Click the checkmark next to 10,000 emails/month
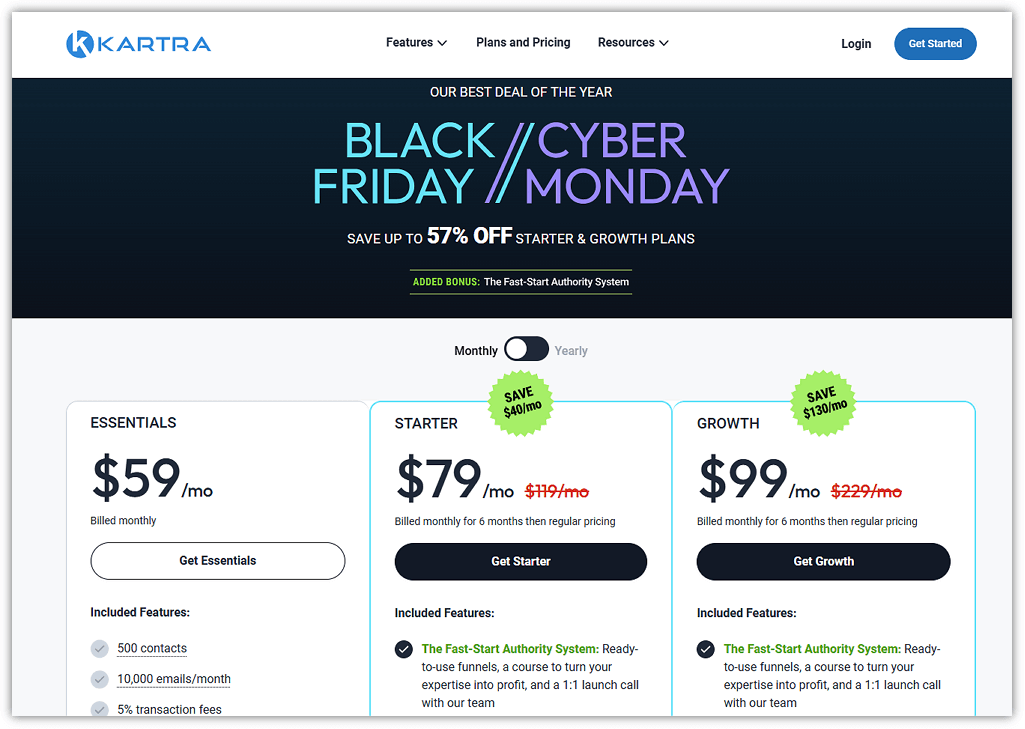Viewport: 1025px width, 729px height. (99, 679)
